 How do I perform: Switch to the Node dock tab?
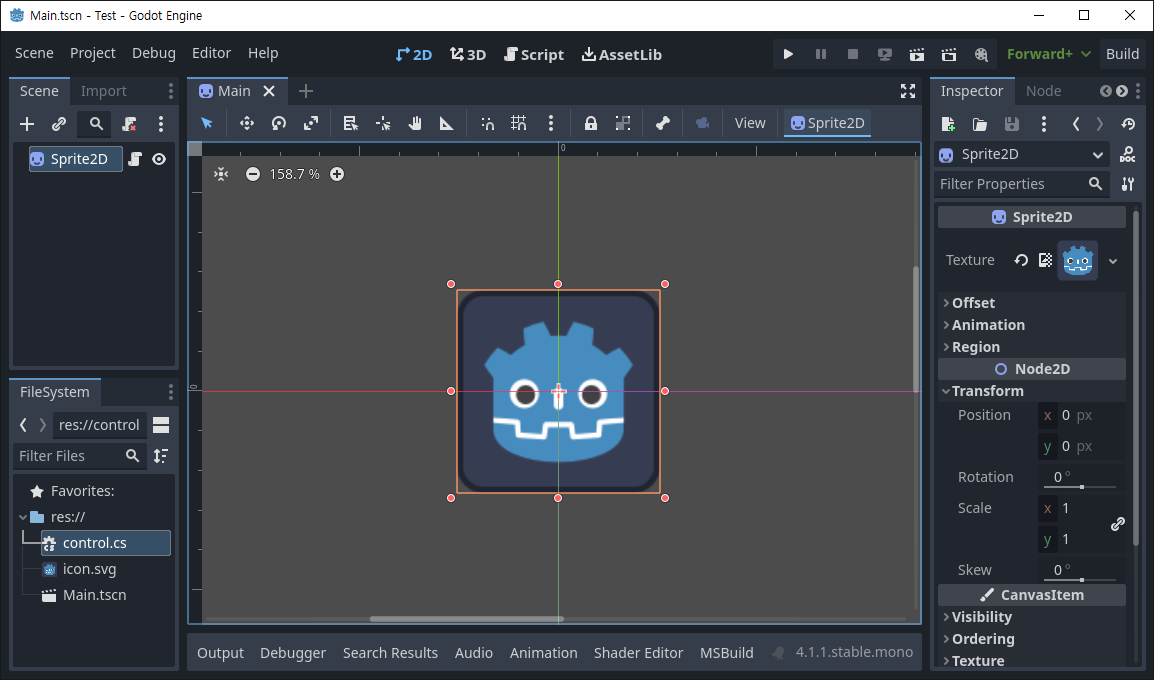[x=1044, y=91]
